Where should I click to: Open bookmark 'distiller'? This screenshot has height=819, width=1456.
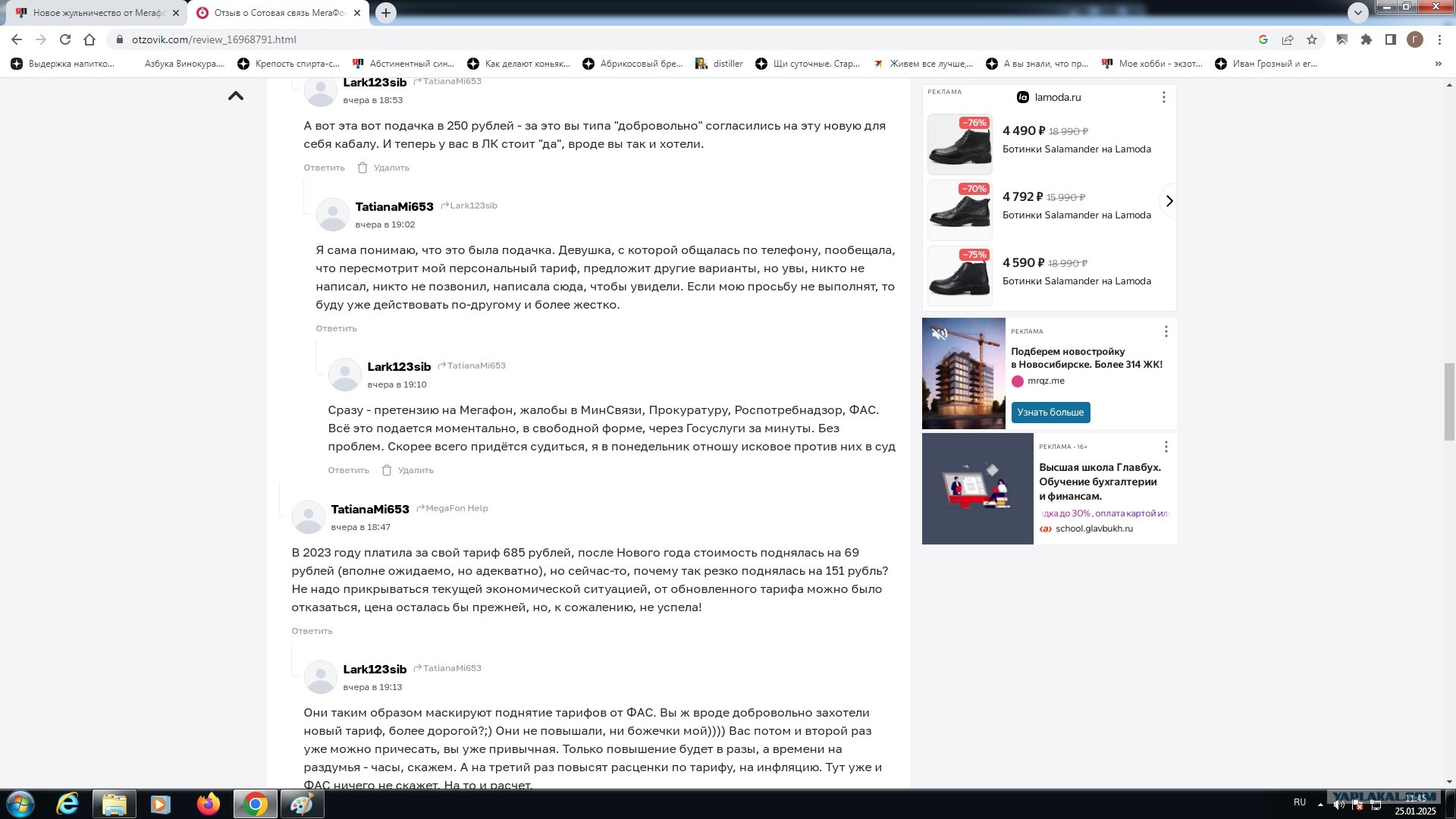coord(720,64)
